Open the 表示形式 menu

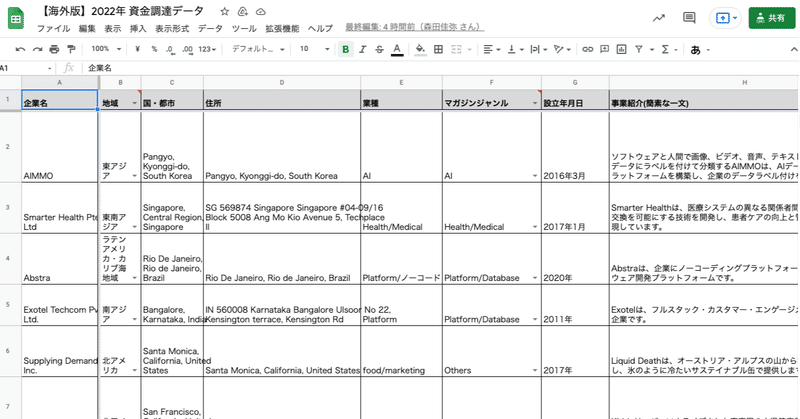pos(172,28)
